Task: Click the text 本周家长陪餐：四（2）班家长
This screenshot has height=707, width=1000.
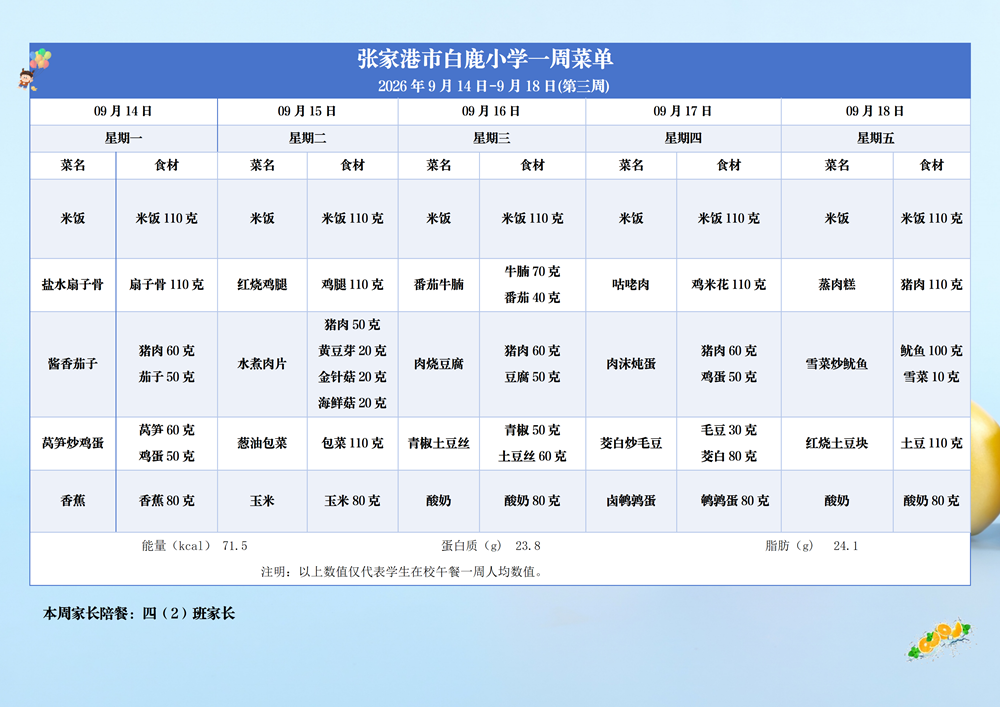Action: pos(138,614)
